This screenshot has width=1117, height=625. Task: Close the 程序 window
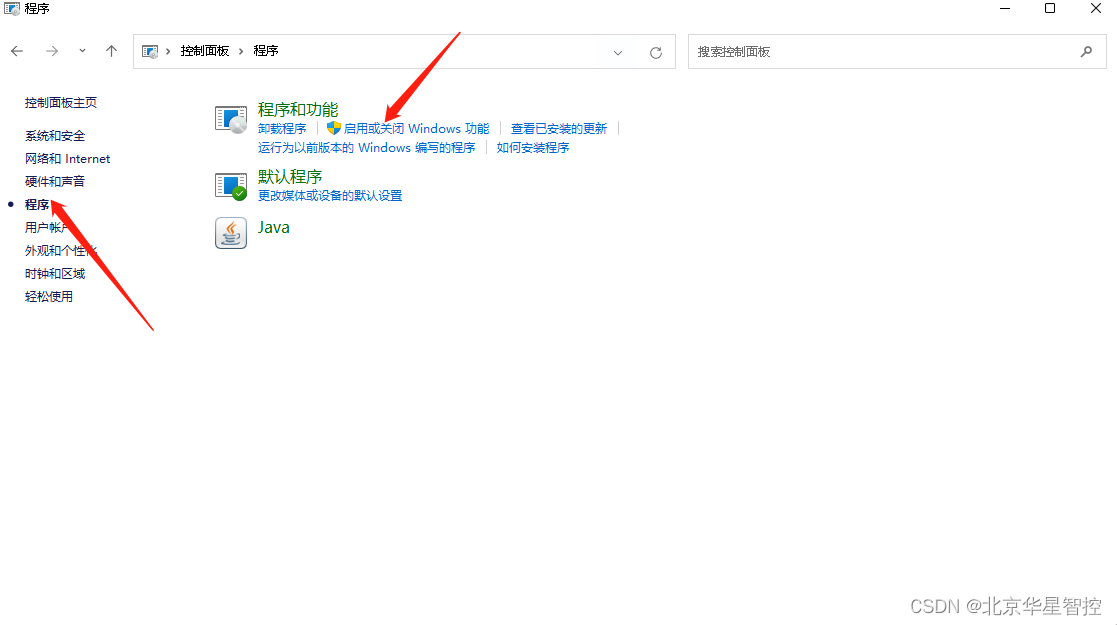coord(1096,9)
